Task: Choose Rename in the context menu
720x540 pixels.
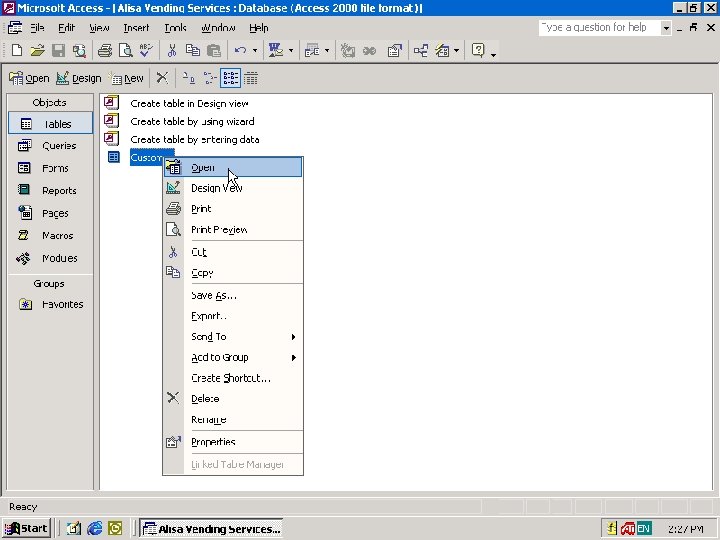Action: [x=233, y=419]
